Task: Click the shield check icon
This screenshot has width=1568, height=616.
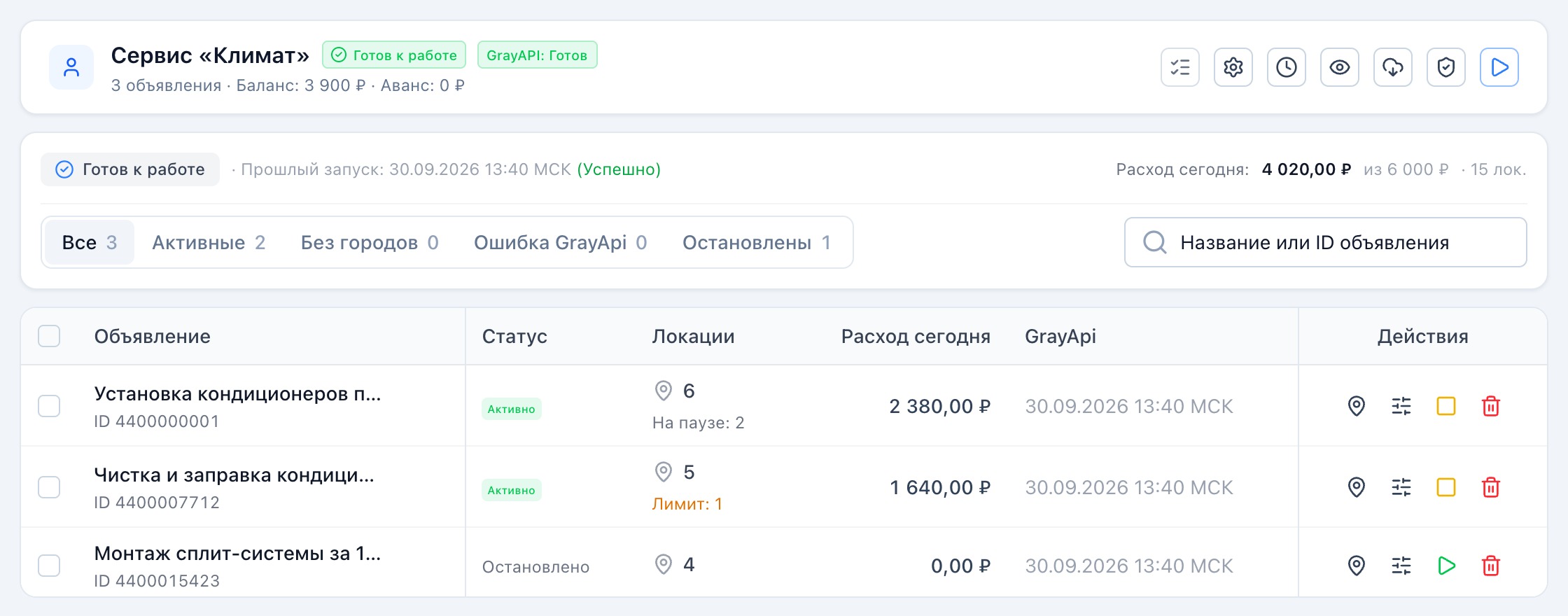Action: point(1446,67)
